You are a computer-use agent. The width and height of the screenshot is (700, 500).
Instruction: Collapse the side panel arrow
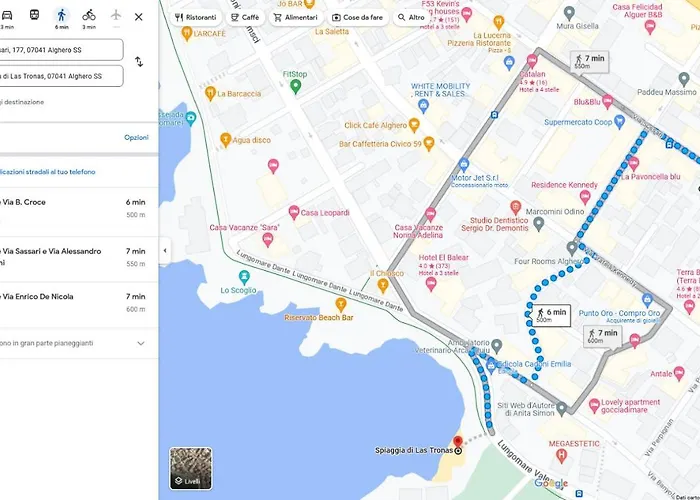tap(165, 250)
